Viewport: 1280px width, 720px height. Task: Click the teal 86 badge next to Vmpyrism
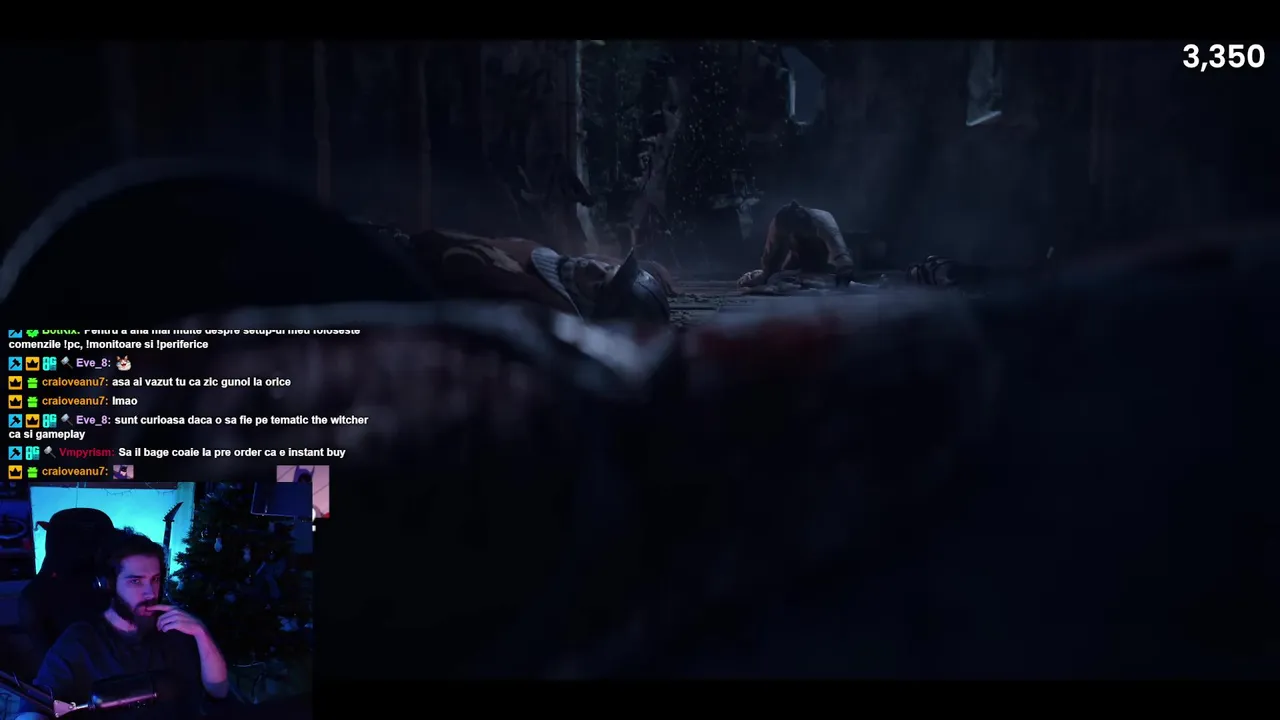(x=32, y=452)
